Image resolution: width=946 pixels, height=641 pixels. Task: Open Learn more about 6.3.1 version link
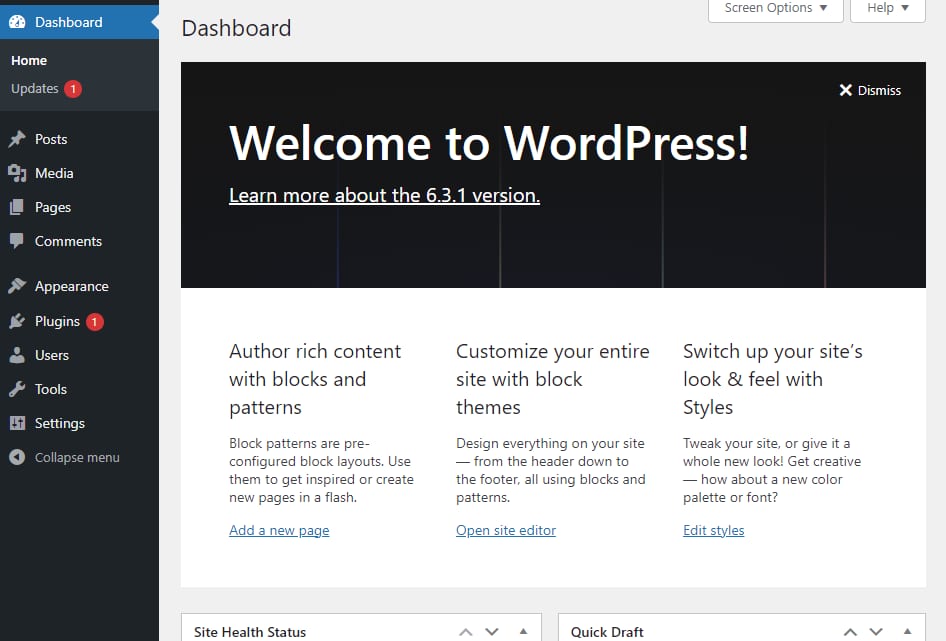coord(384,196)
